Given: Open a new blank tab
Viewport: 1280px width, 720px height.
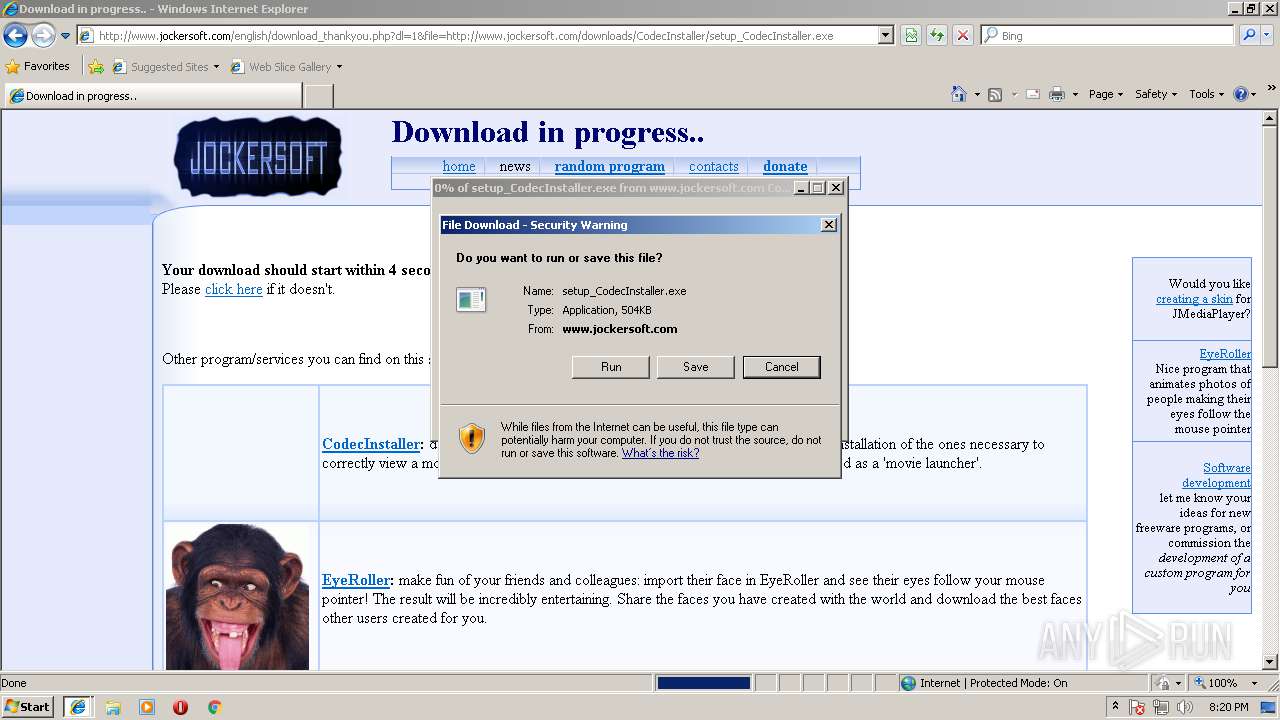Looking at the screenshot, I should [318, 96].
